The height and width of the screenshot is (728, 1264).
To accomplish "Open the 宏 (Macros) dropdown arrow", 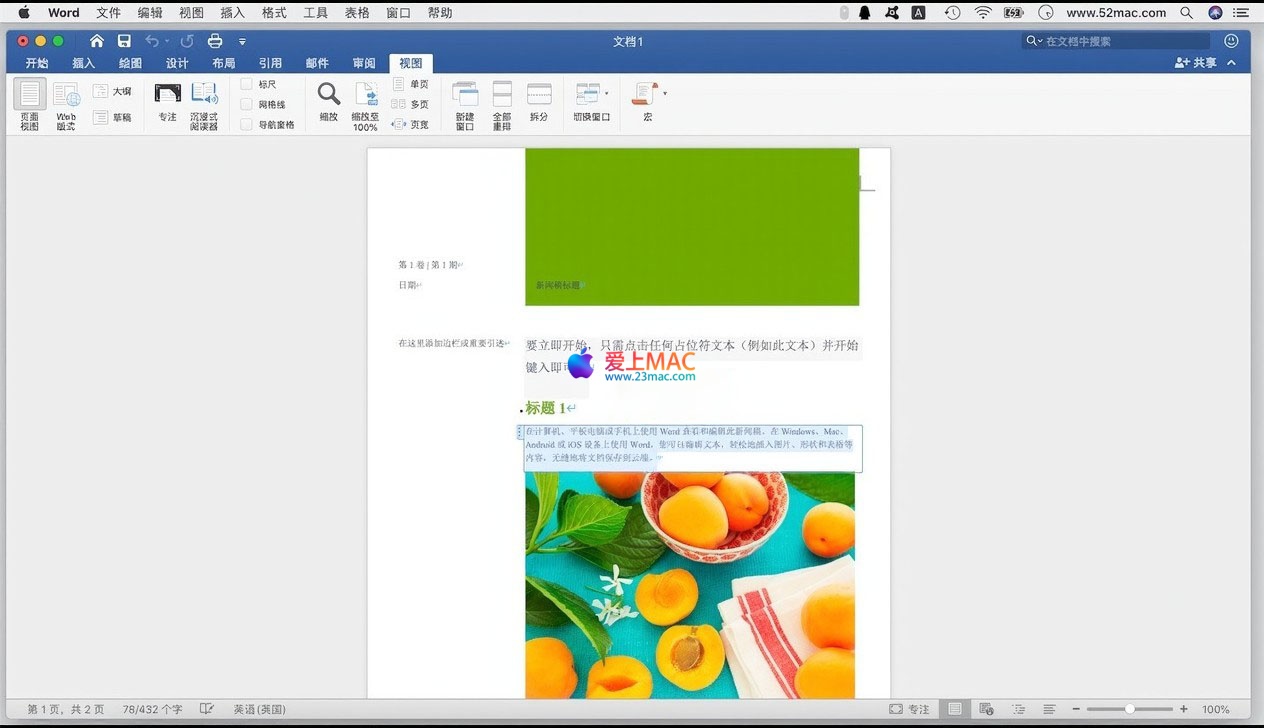I will click(664, 94).
